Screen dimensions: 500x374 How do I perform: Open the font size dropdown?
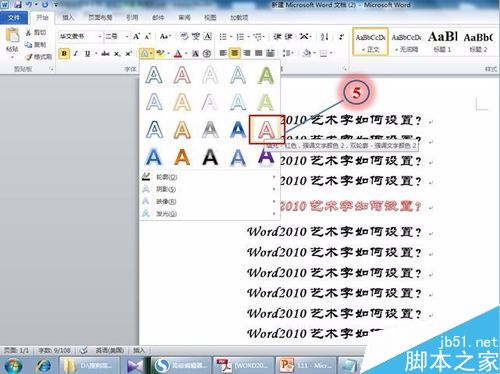[x=127, y=36]
